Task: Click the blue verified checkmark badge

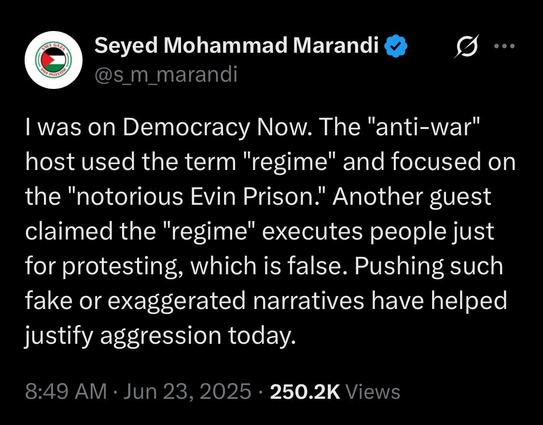Action: click(x=397, y=46)
